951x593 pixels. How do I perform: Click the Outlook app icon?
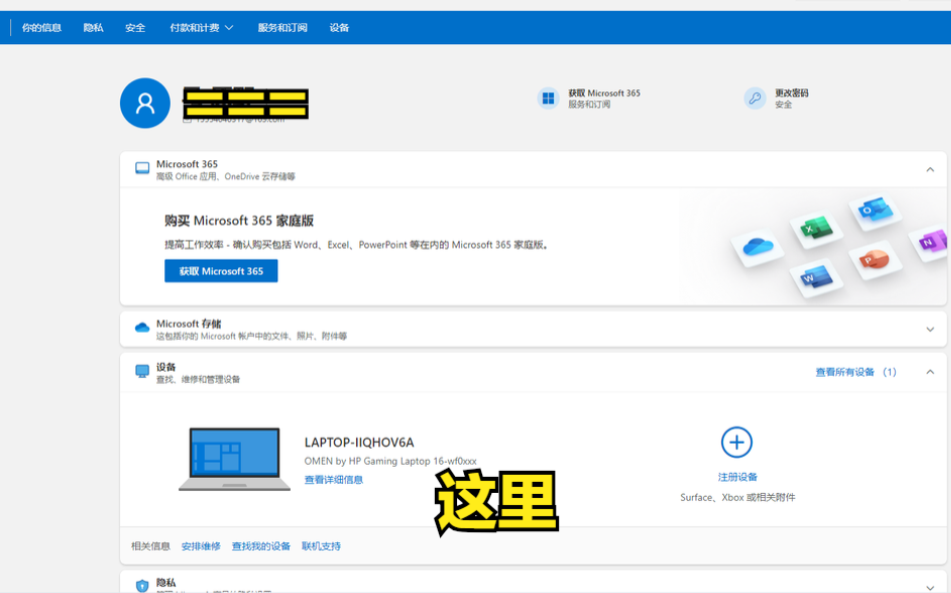click(x=874, y=211)
